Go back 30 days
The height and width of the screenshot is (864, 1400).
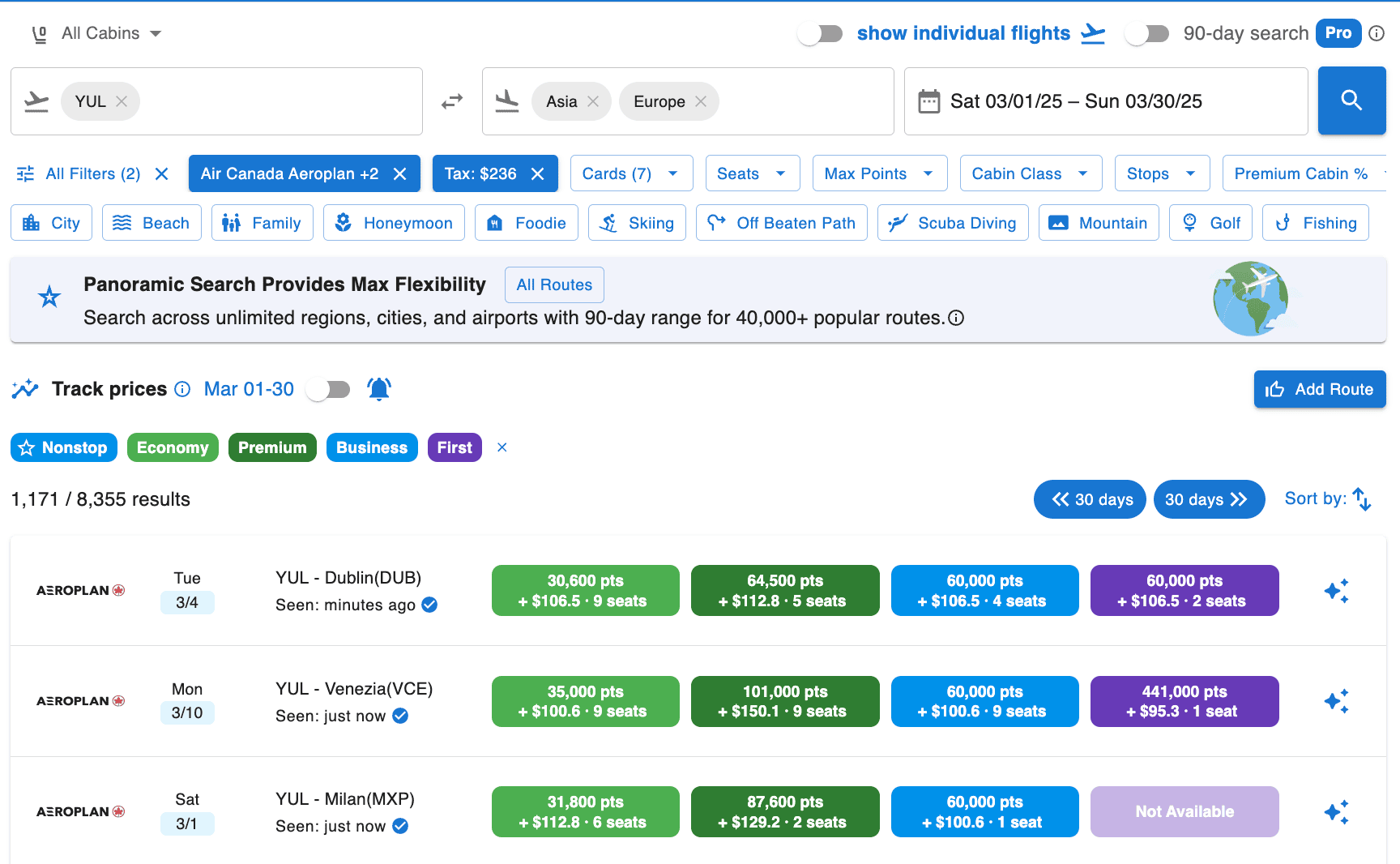coord(1090,499)
